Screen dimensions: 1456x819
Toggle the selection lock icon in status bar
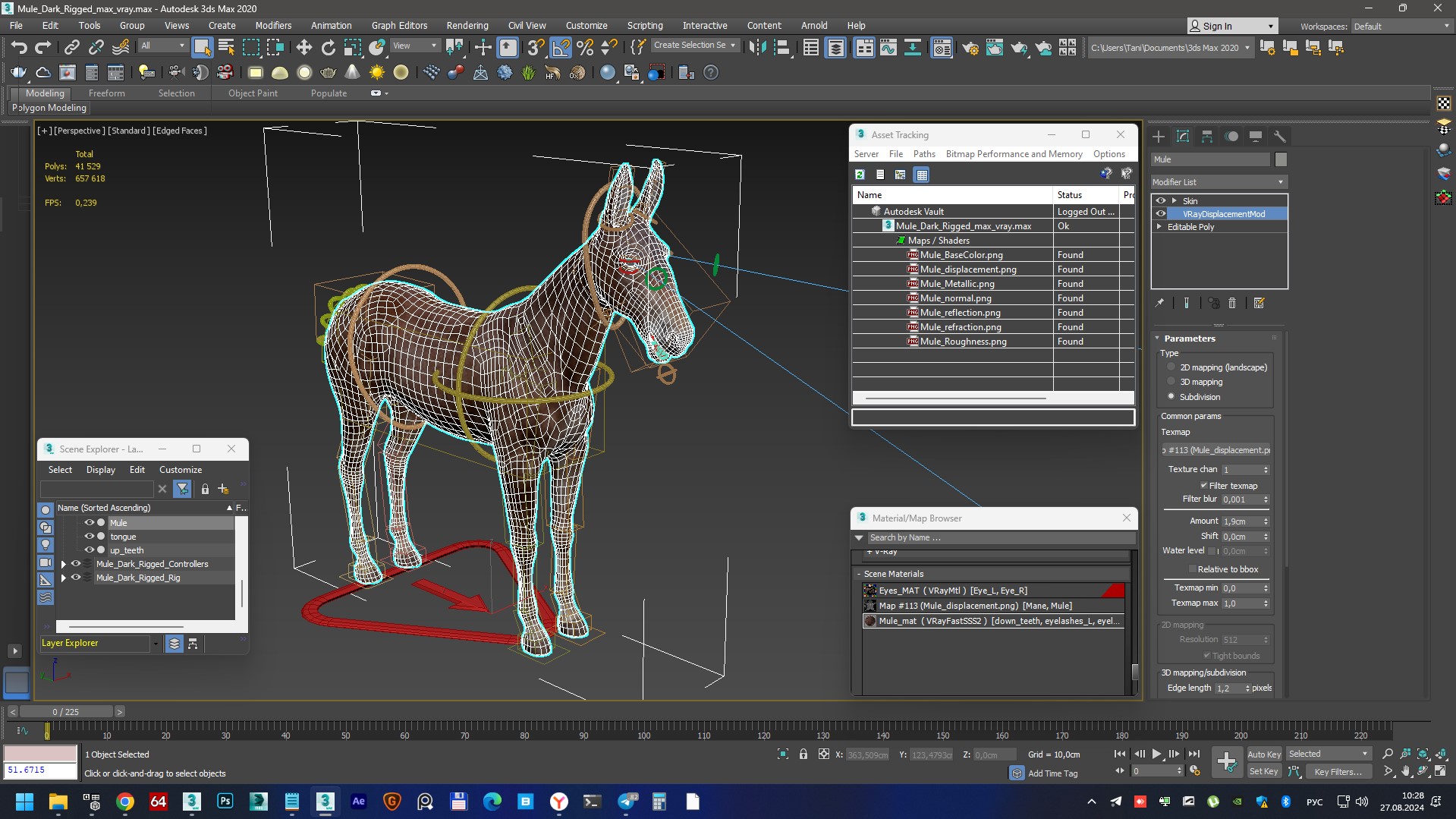point(803,754)
